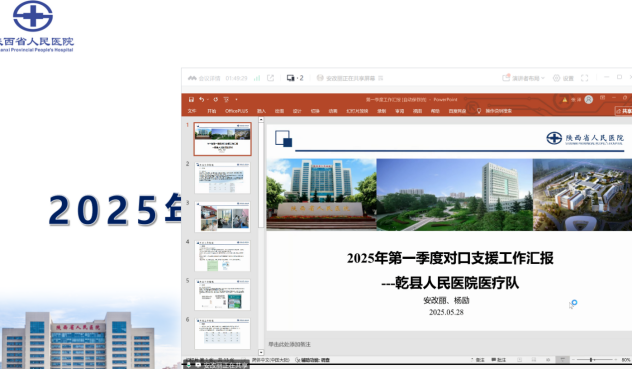This screenshot has height=369, width=632.
Task: Click the Undo arrow in quick access toolbar
Action: 201,100
